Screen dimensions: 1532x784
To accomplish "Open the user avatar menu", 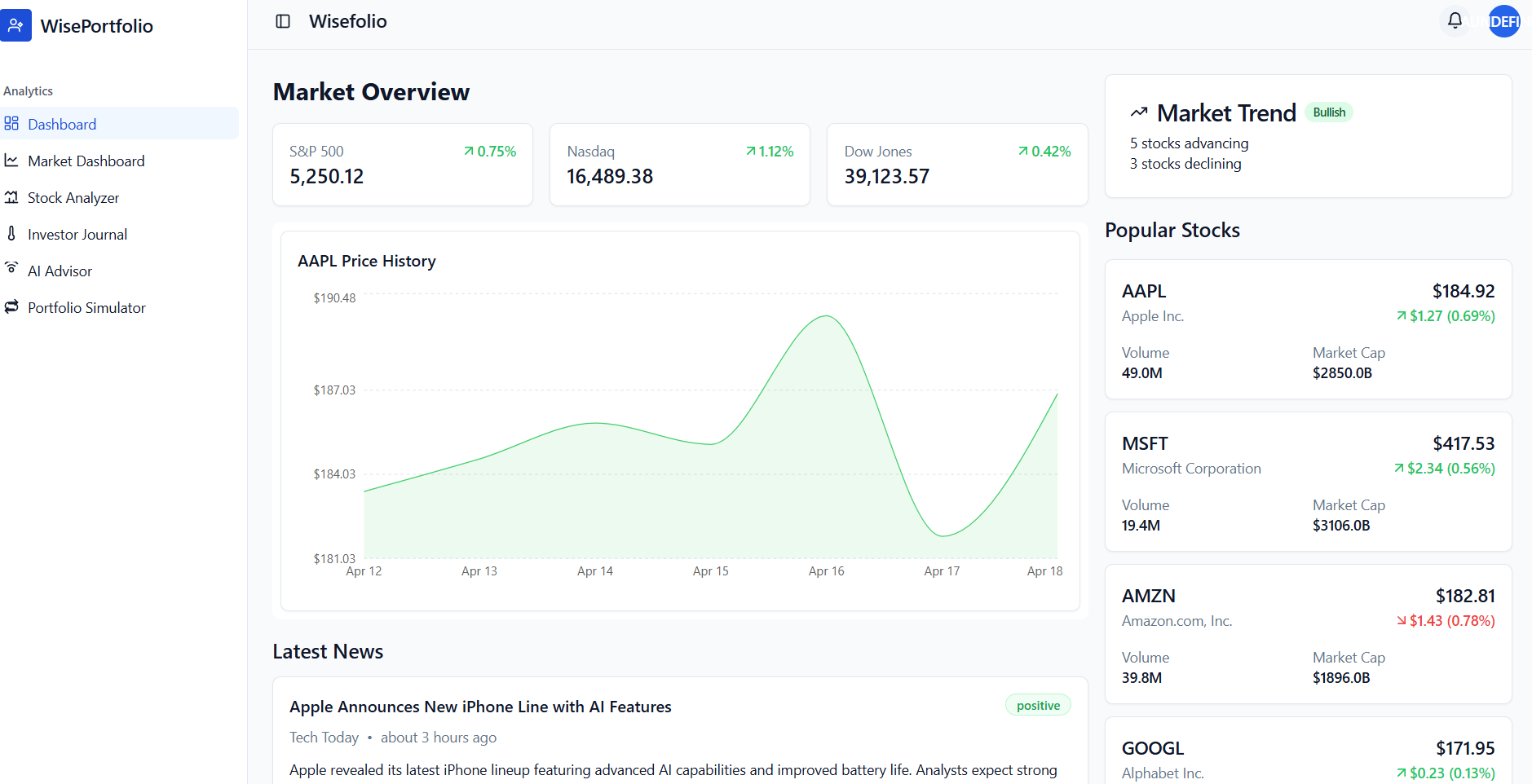I will pos(1504,21).
